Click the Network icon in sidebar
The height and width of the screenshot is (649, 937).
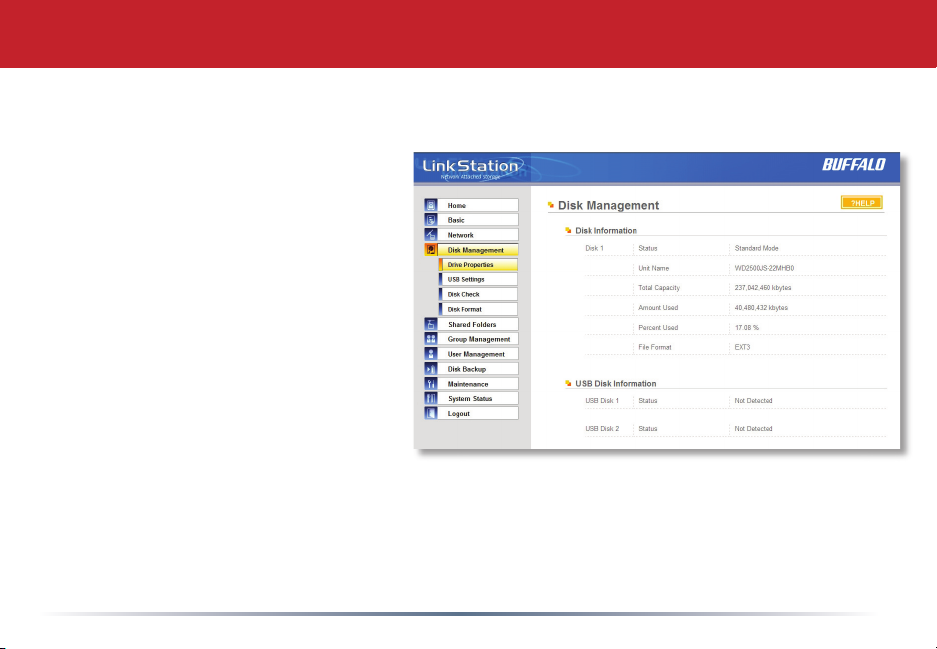pos(431,235)
